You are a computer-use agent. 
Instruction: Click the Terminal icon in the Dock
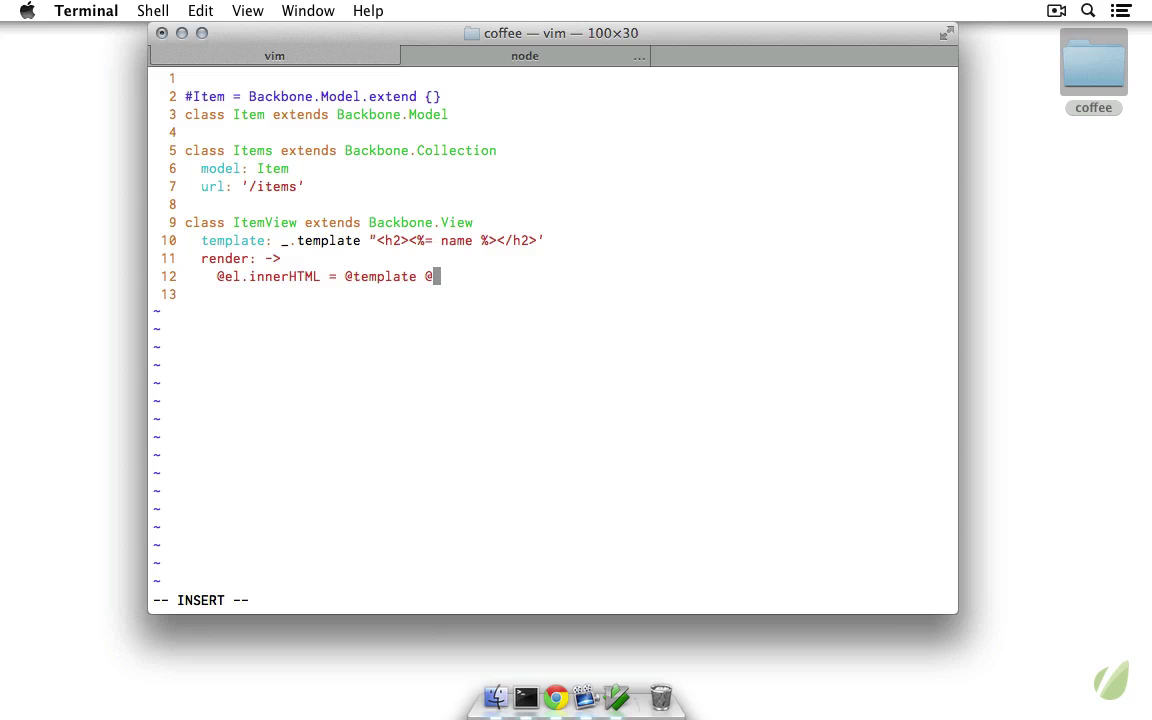526,697
